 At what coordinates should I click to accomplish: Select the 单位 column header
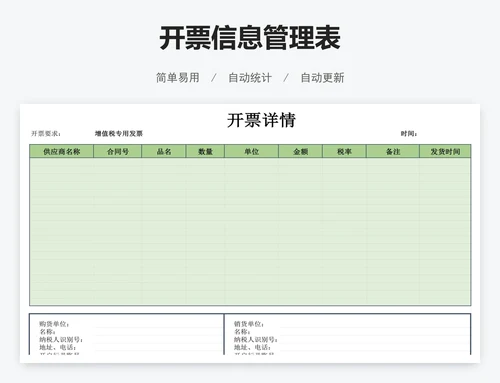click(x=252, y=151)
